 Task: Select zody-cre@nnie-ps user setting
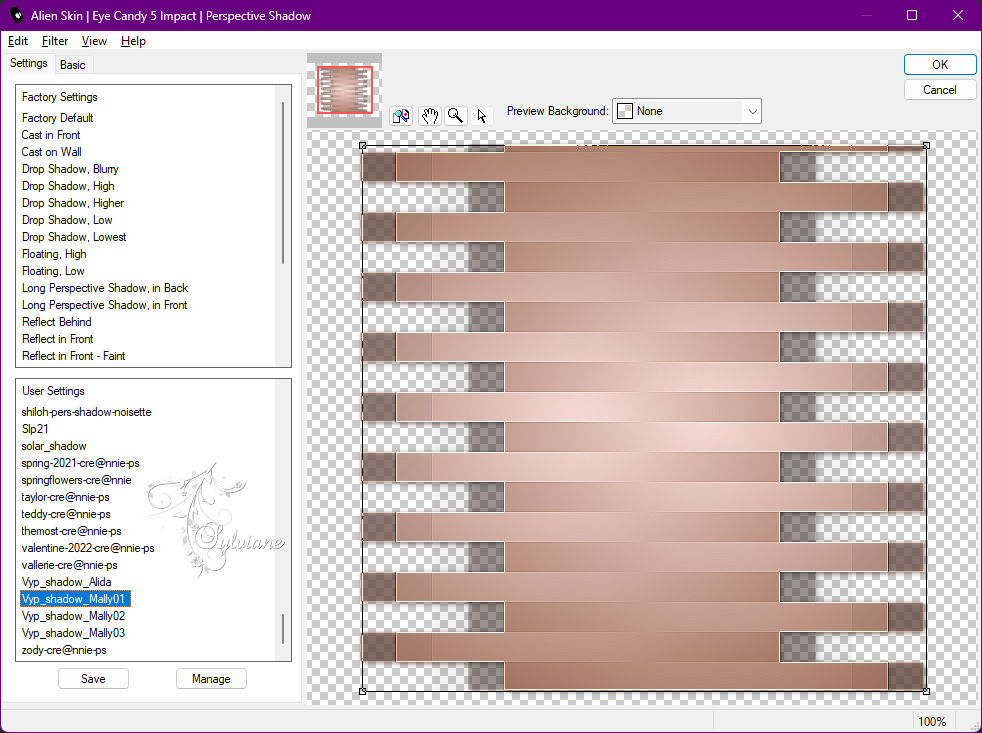pyautogui.click(x=64, y=650)
